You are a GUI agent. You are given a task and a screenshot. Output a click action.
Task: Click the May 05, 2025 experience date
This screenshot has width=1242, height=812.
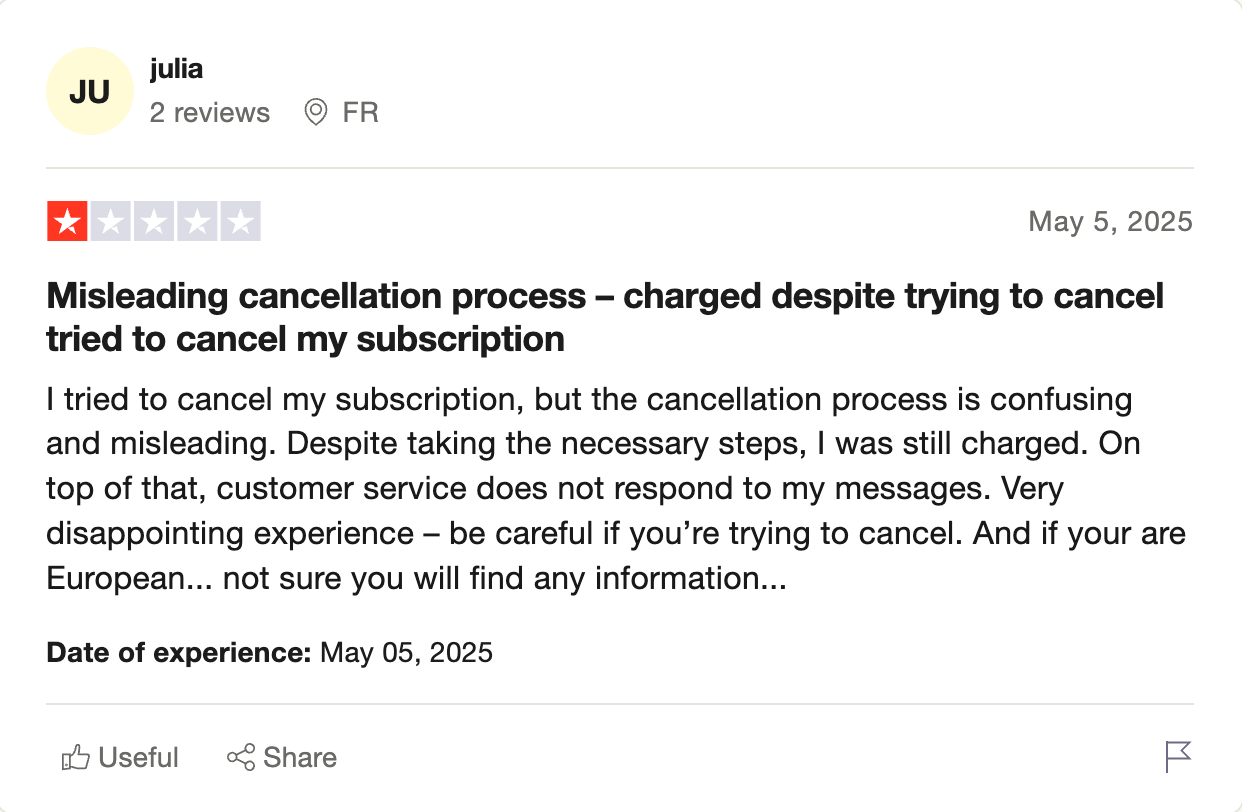click(406, 653)
